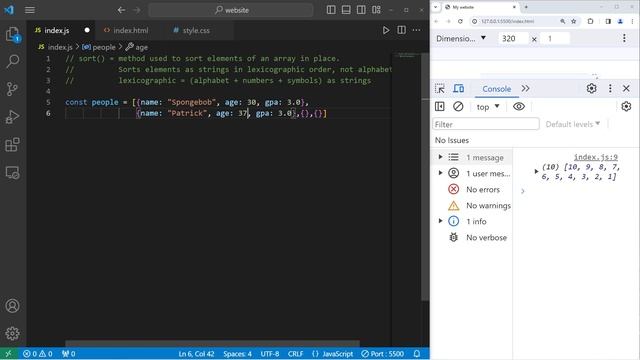Viewport: 640px width, 360px height.
Task: Bookmark the page with the star icon
Action: click(573, 21)
